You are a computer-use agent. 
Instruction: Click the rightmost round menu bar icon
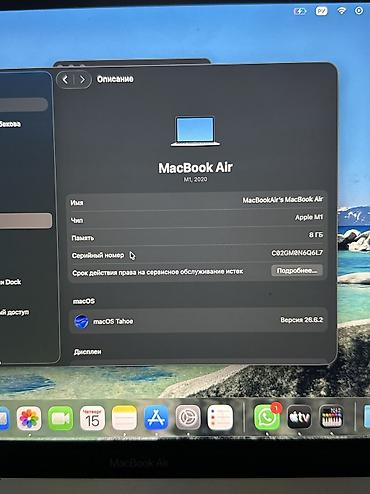tap(359, 11)
